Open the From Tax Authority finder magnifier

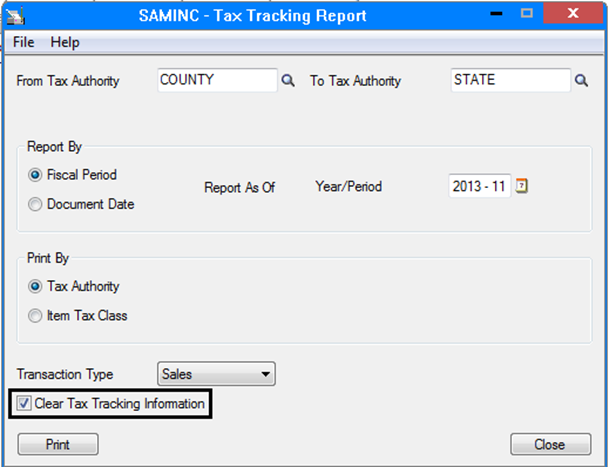tap(288, 81)
